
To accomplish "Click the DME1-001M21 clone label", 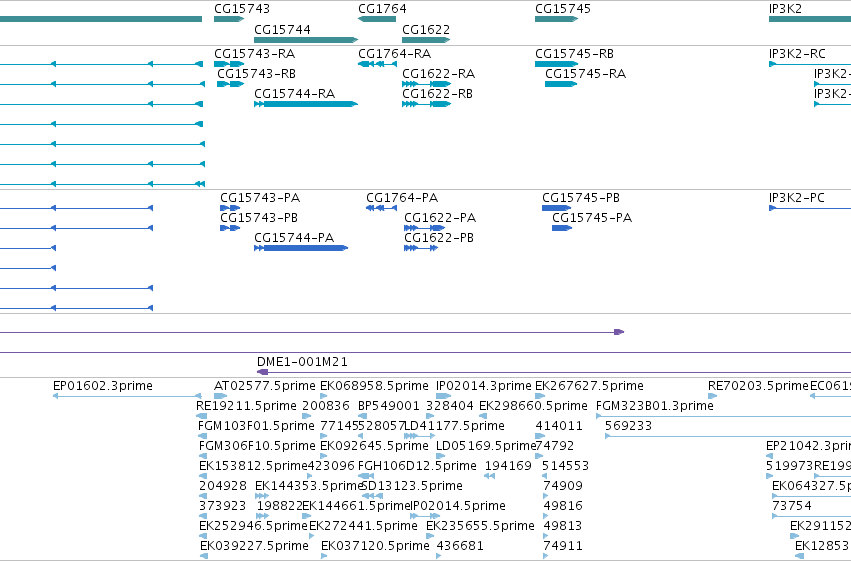I will [302, 361].
